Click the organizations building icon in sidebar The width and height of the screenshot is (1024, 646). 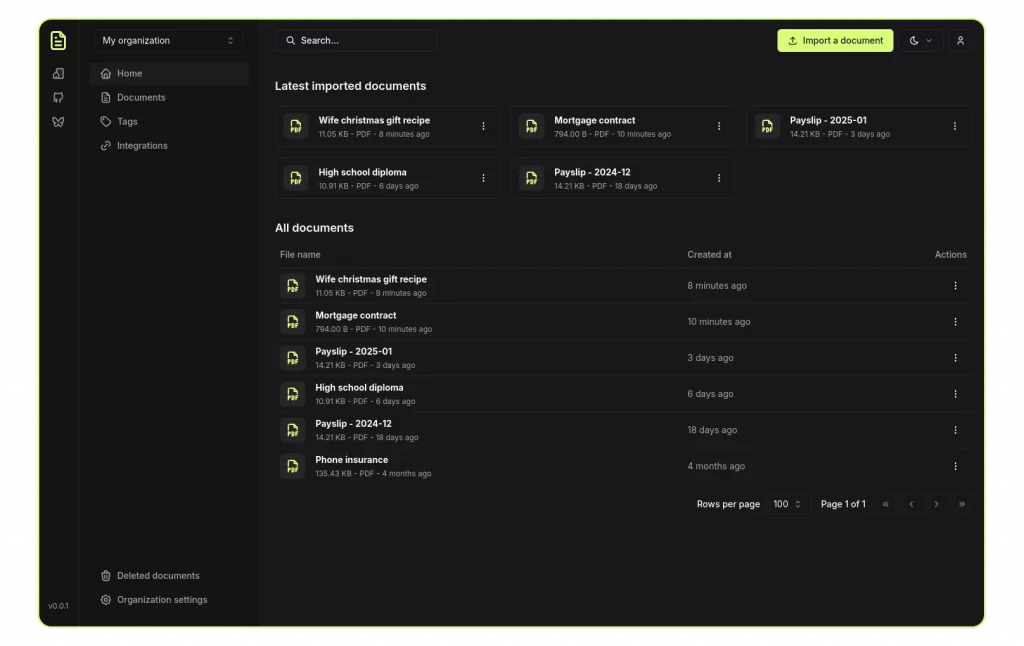coord(58,73)
